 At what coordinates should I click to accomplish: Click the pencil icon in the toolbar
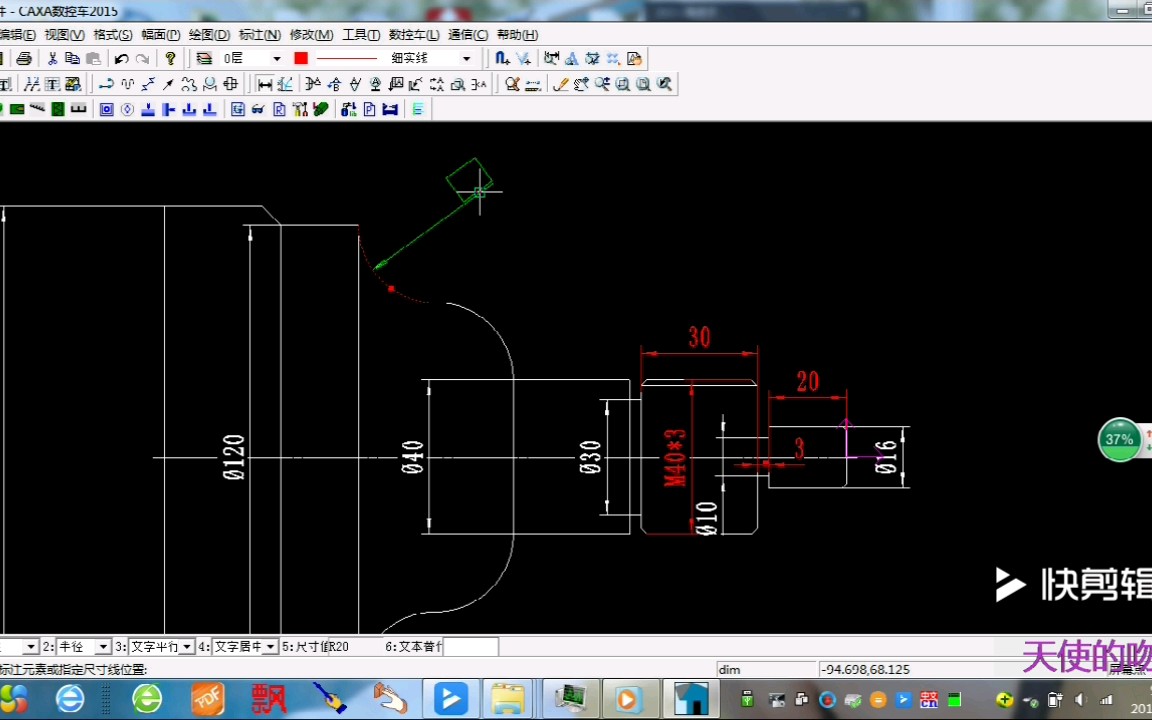pos(560,84)
